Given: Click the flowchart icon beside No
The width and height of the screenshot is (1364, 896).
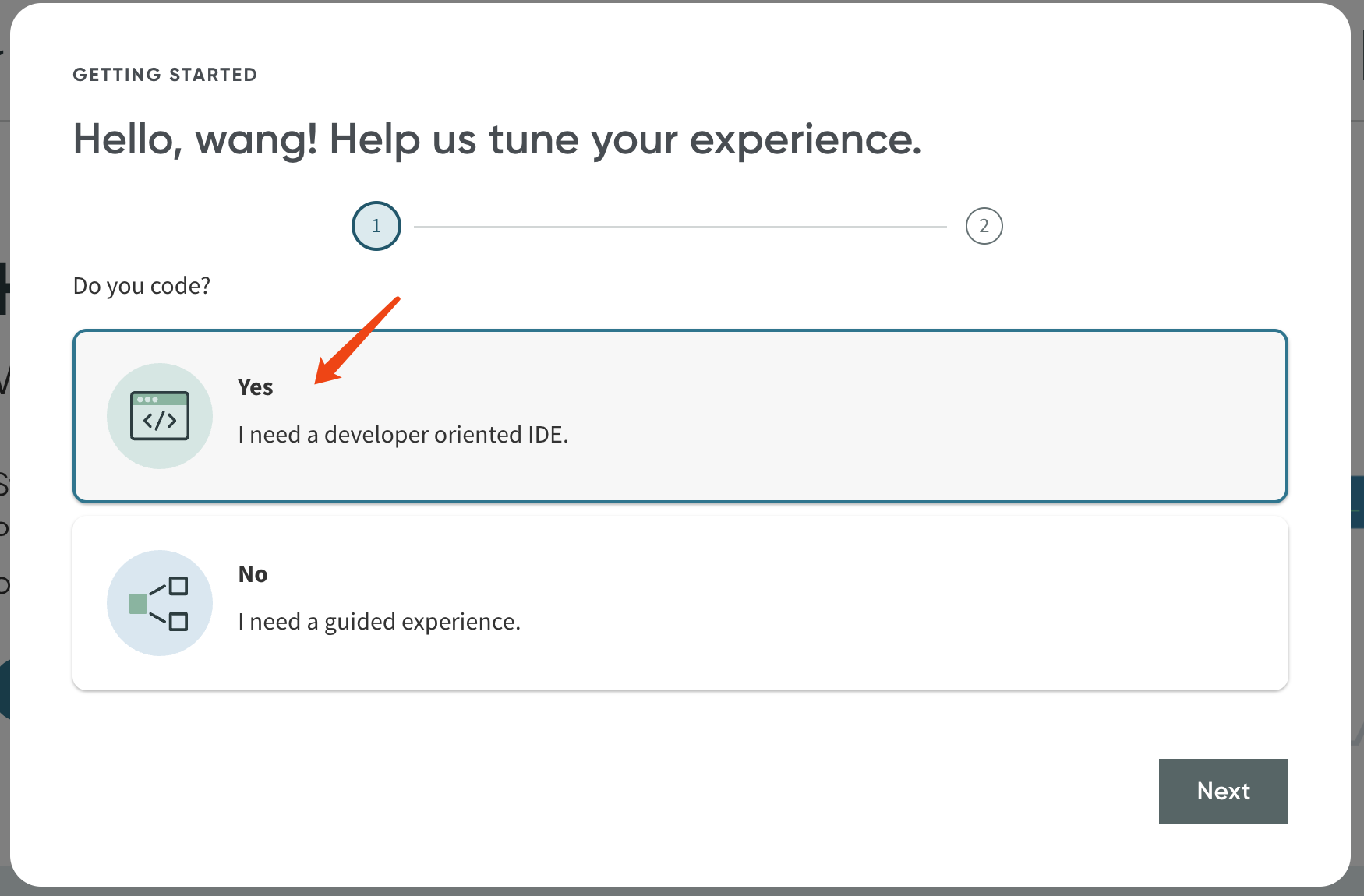Looking at the screenshot, I should (x=160, y=603).
